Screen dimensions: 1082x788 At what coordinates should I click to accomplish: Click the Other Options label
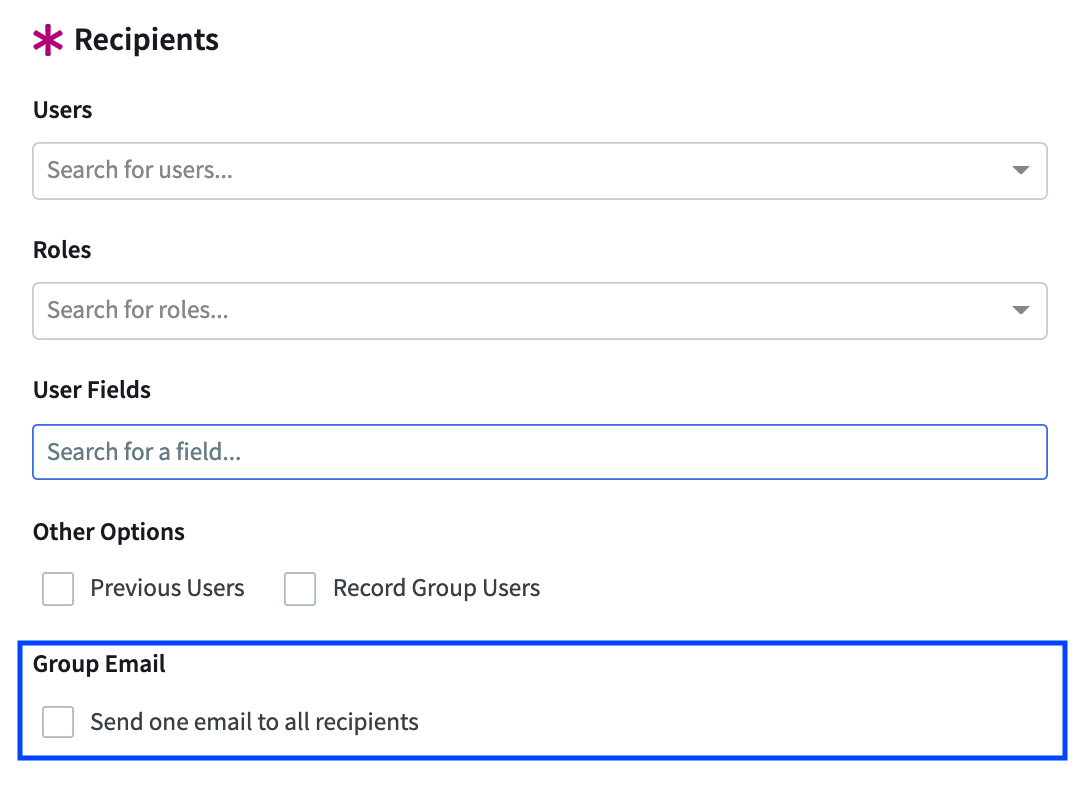109,532
